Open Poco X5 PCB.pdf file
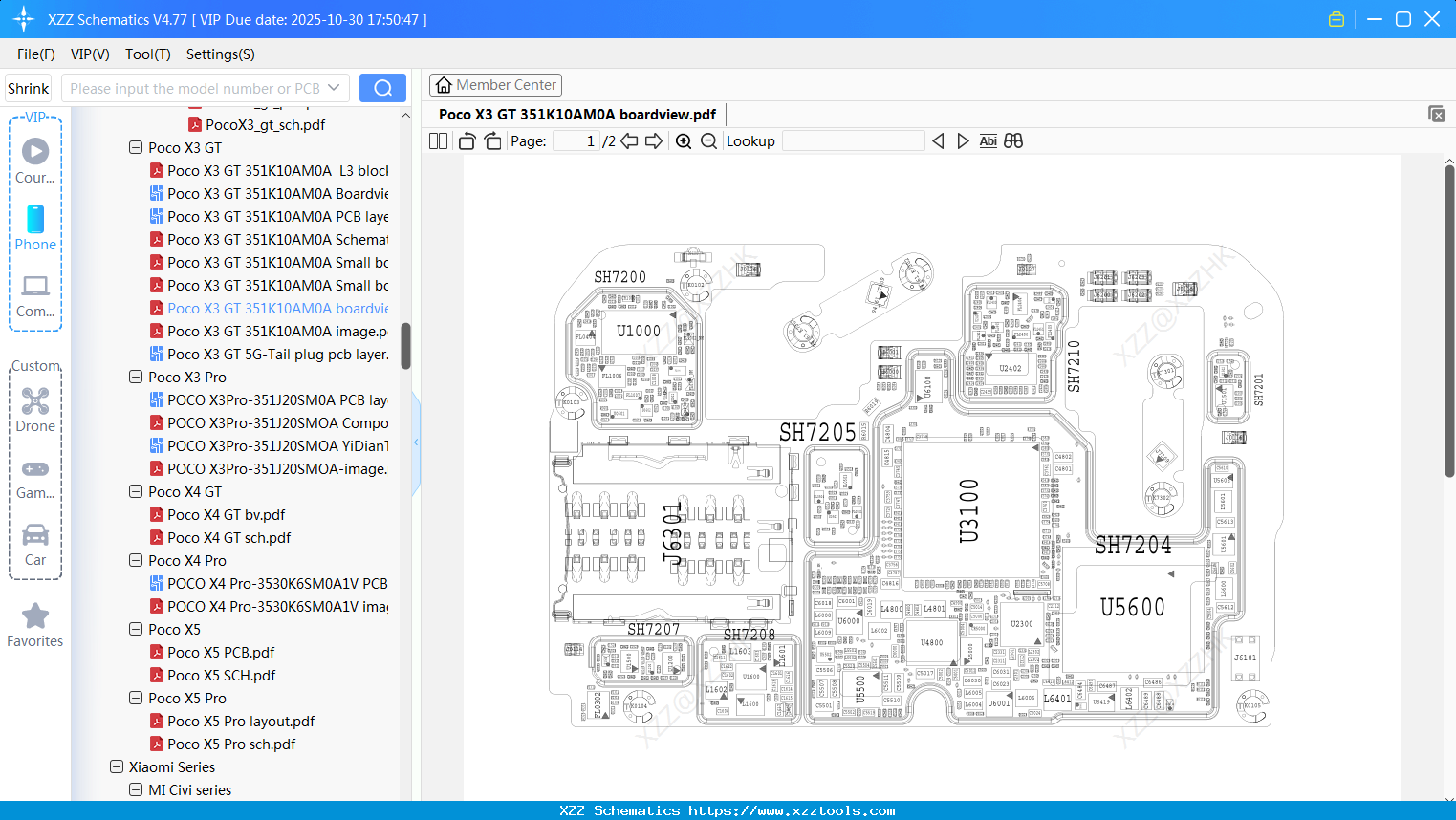 click(x=221, y=653)
